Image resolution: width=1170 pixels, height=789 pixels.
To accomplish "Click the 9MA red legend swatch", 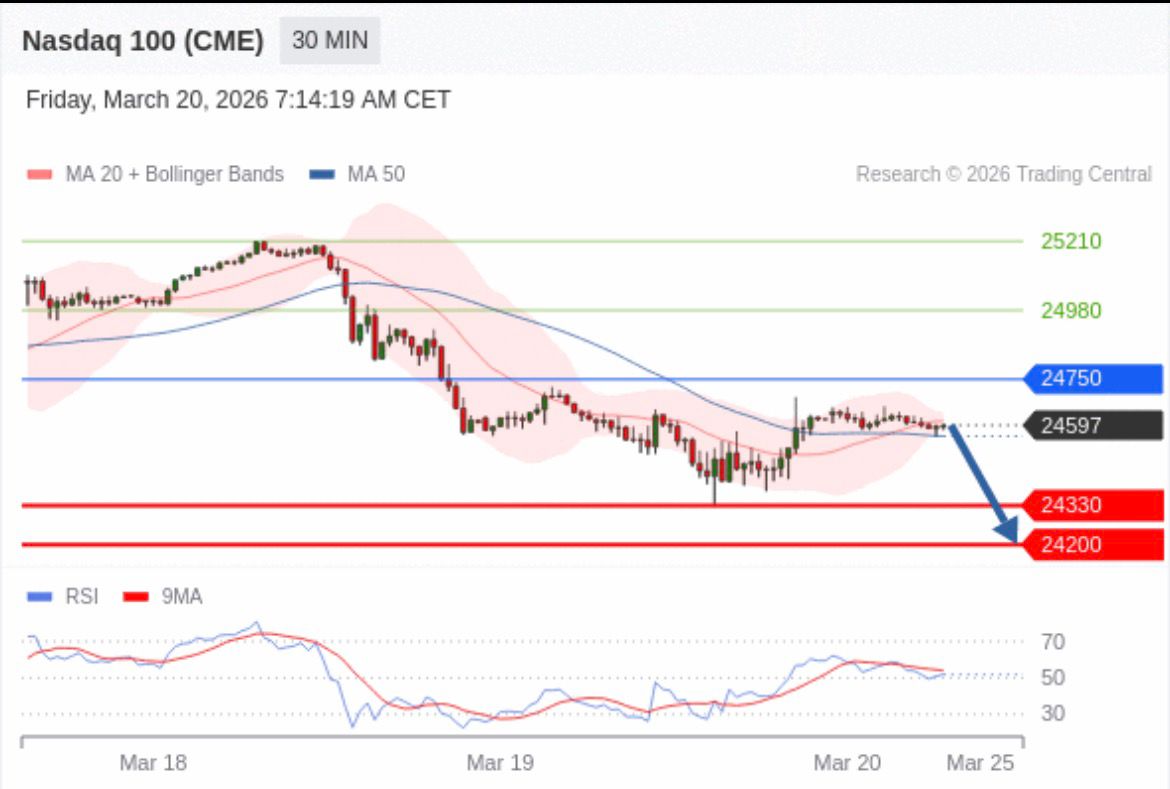I will [x=137, y=597].
